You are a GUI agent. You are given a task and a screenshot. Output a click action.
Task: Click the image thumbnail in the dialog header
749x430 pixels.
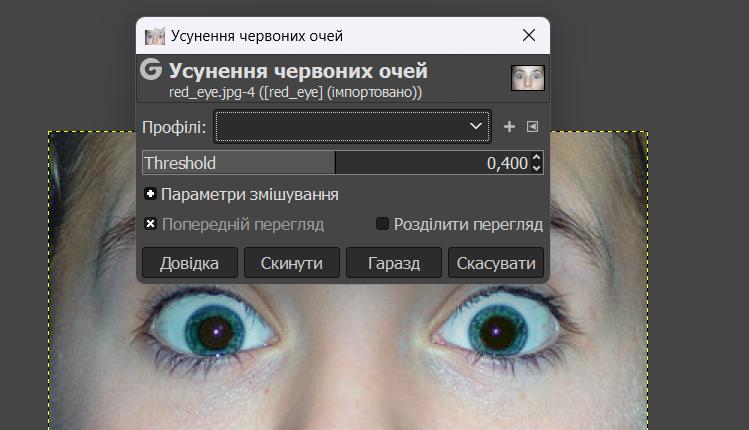pyautogui.click(x=528, y=78)
